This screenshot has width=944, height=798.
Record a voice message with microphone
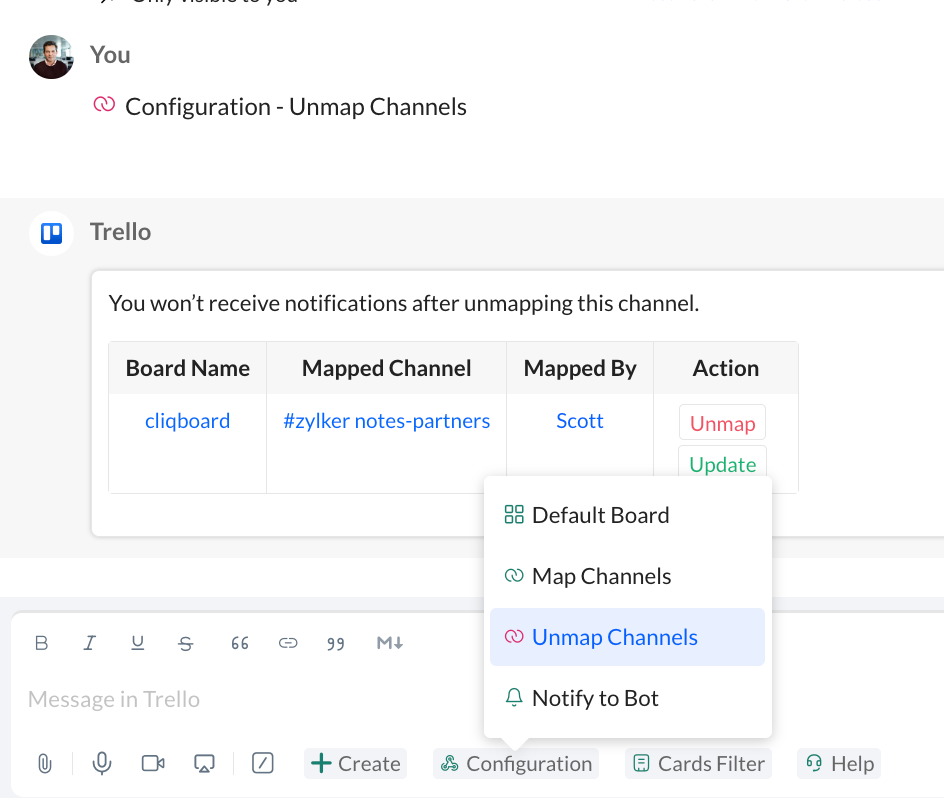pos(102,764)
